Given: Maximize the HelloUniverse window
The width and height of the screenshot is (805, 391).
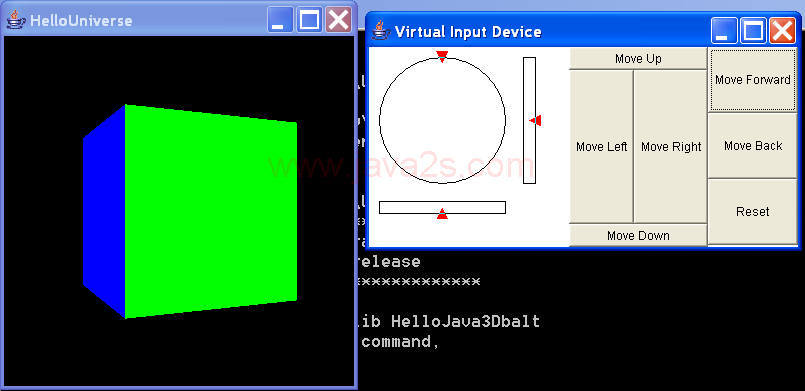Looking at the screenshot, I should click(309, 20).
